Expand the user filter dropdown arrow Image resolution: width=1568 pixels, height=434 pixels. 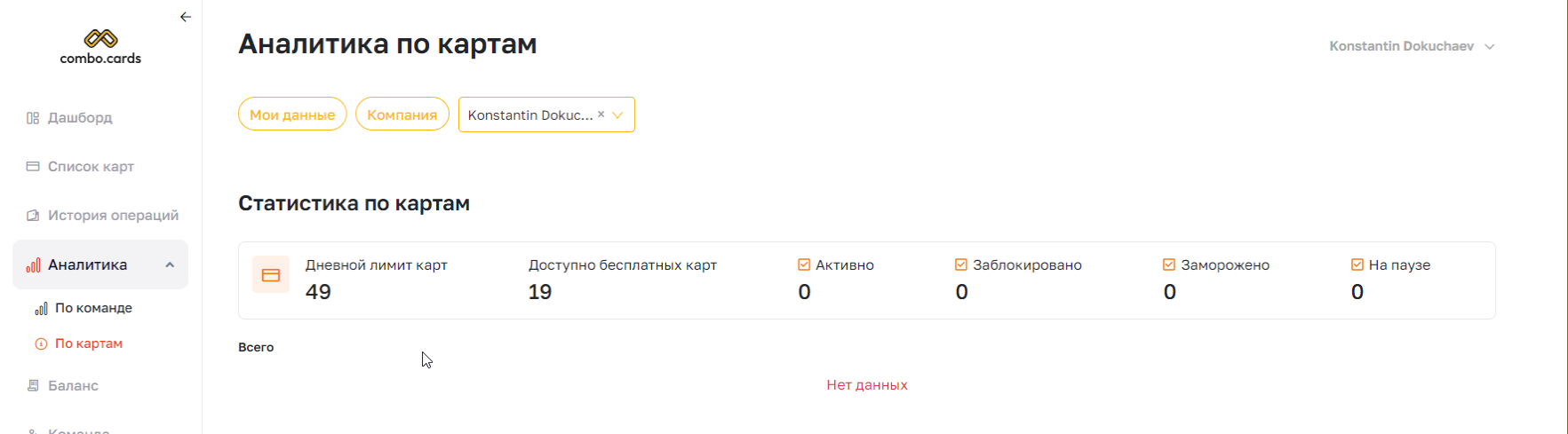pos(617,114)
